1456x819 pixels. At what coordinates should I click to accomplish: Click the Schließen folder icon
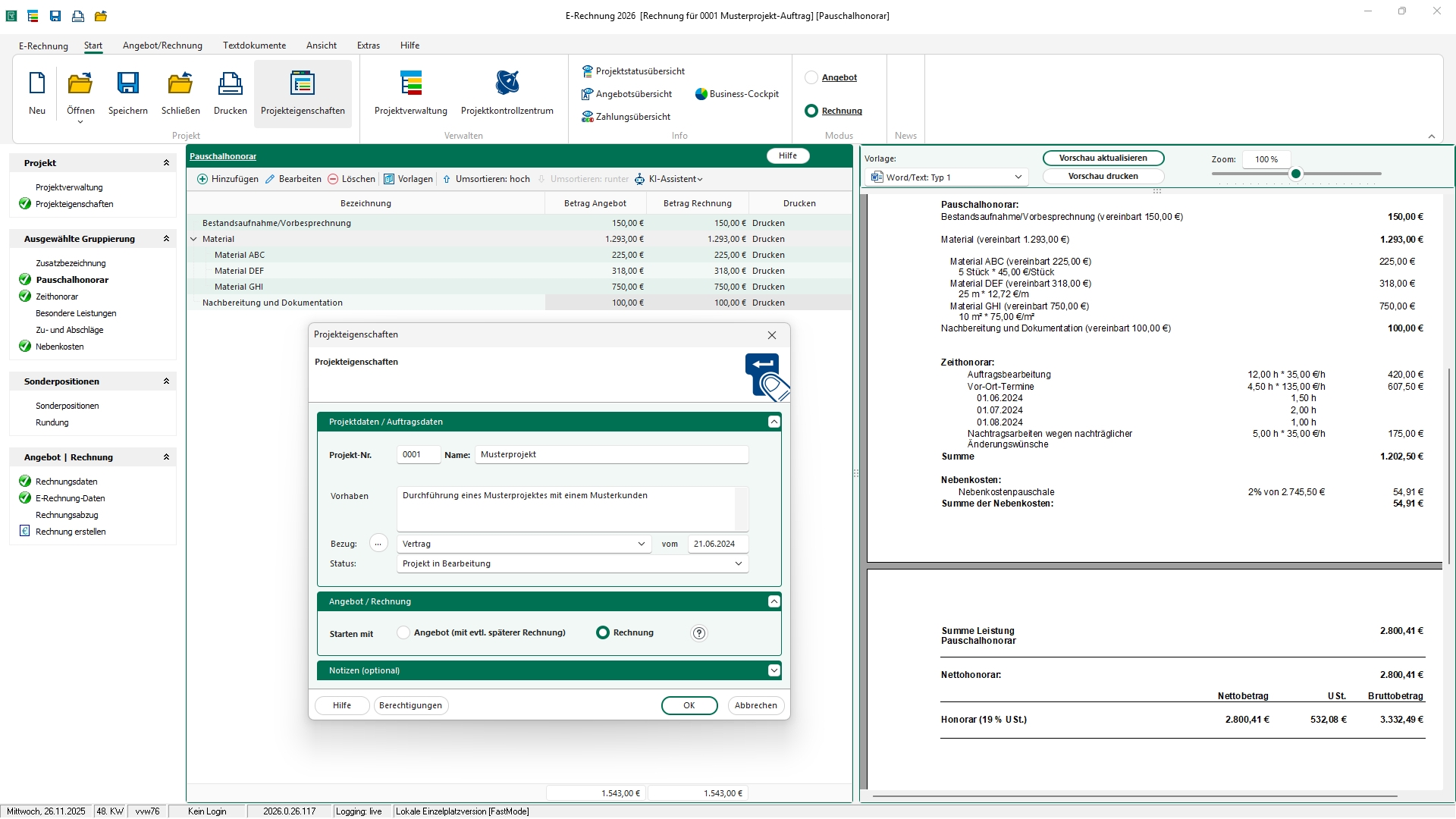[x=180, y=83]
